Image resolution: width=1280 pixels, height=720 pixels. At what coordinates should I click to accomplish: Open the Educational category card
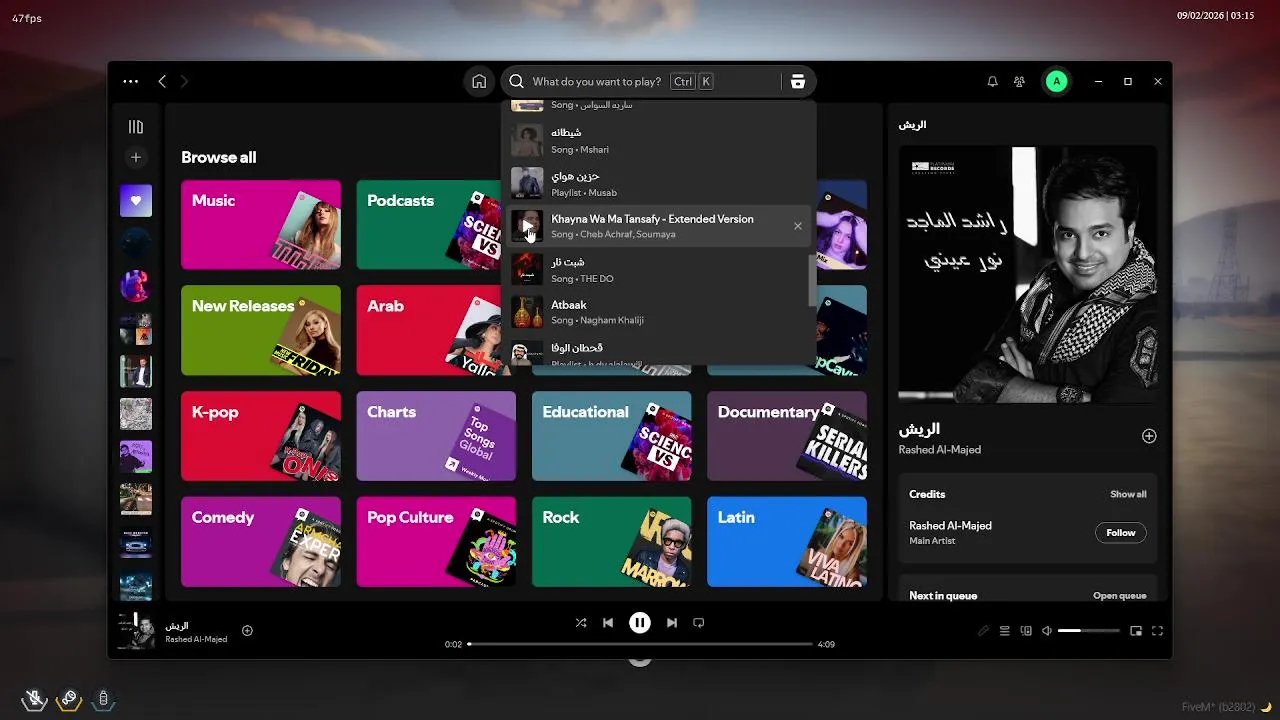pyautogui.click(x=612, y=436)
